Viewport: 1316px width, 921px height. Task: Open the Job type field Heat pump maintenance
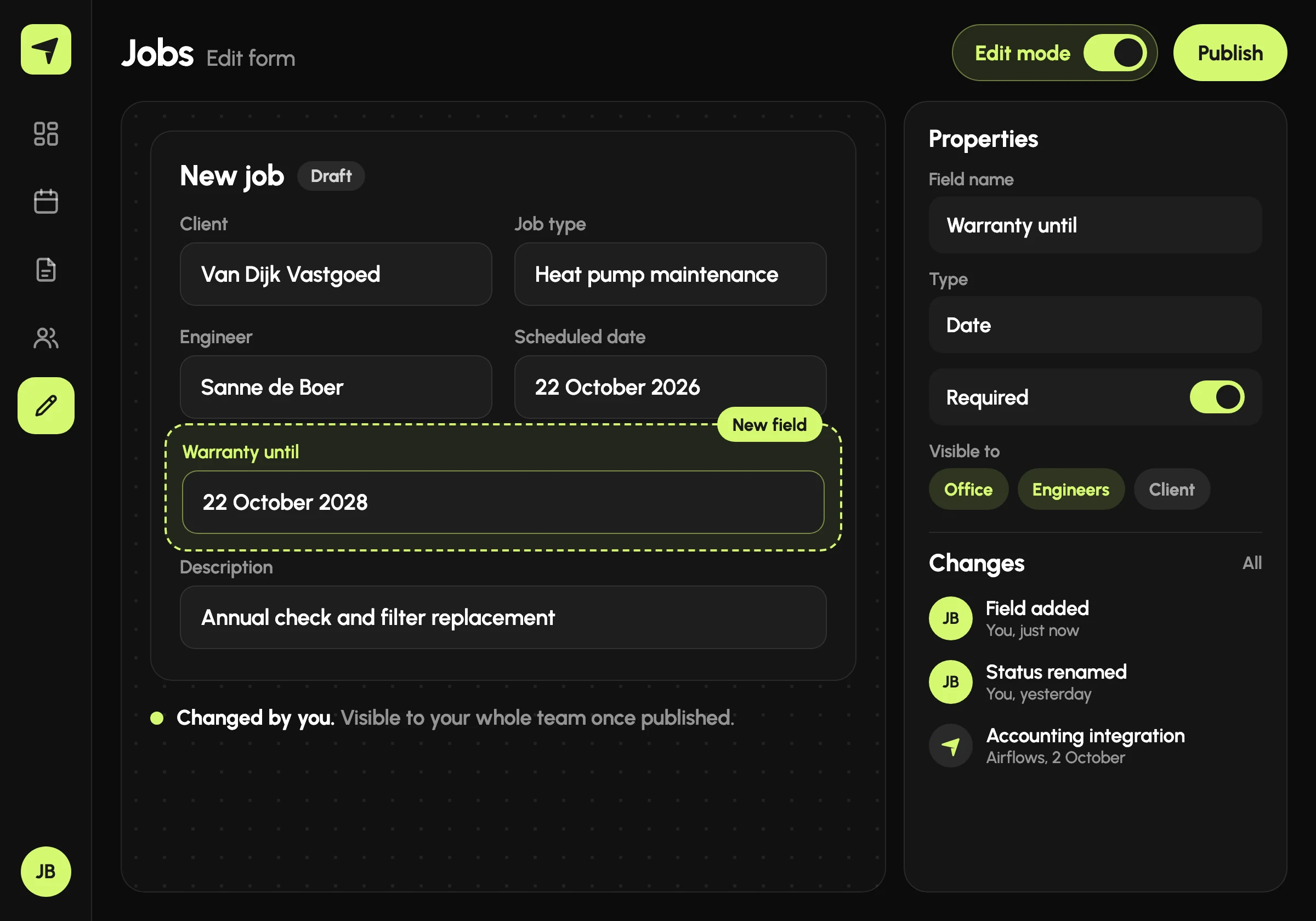tap(670, 274)
